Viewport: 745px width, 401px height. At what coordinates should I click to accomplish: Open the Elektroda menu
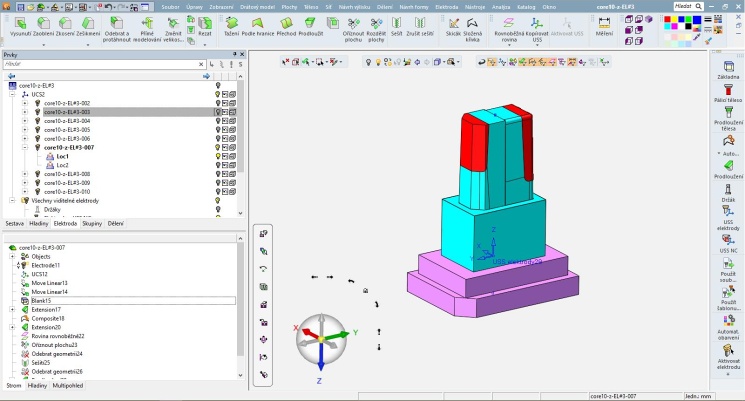(445, 6)
